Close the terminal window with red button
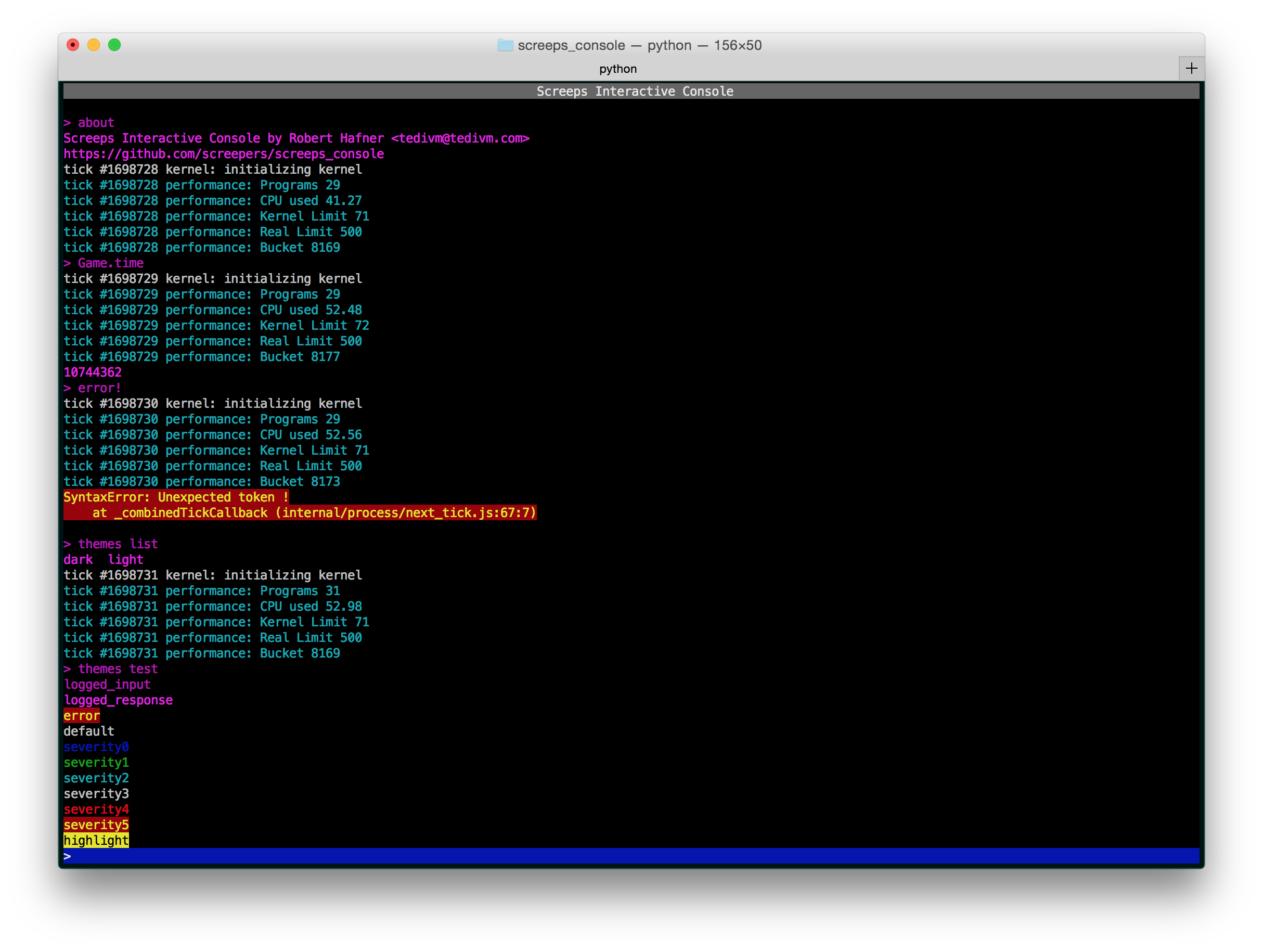Image resolution: width=1263 pixels, height=952 pixels. tap(72, 45)
